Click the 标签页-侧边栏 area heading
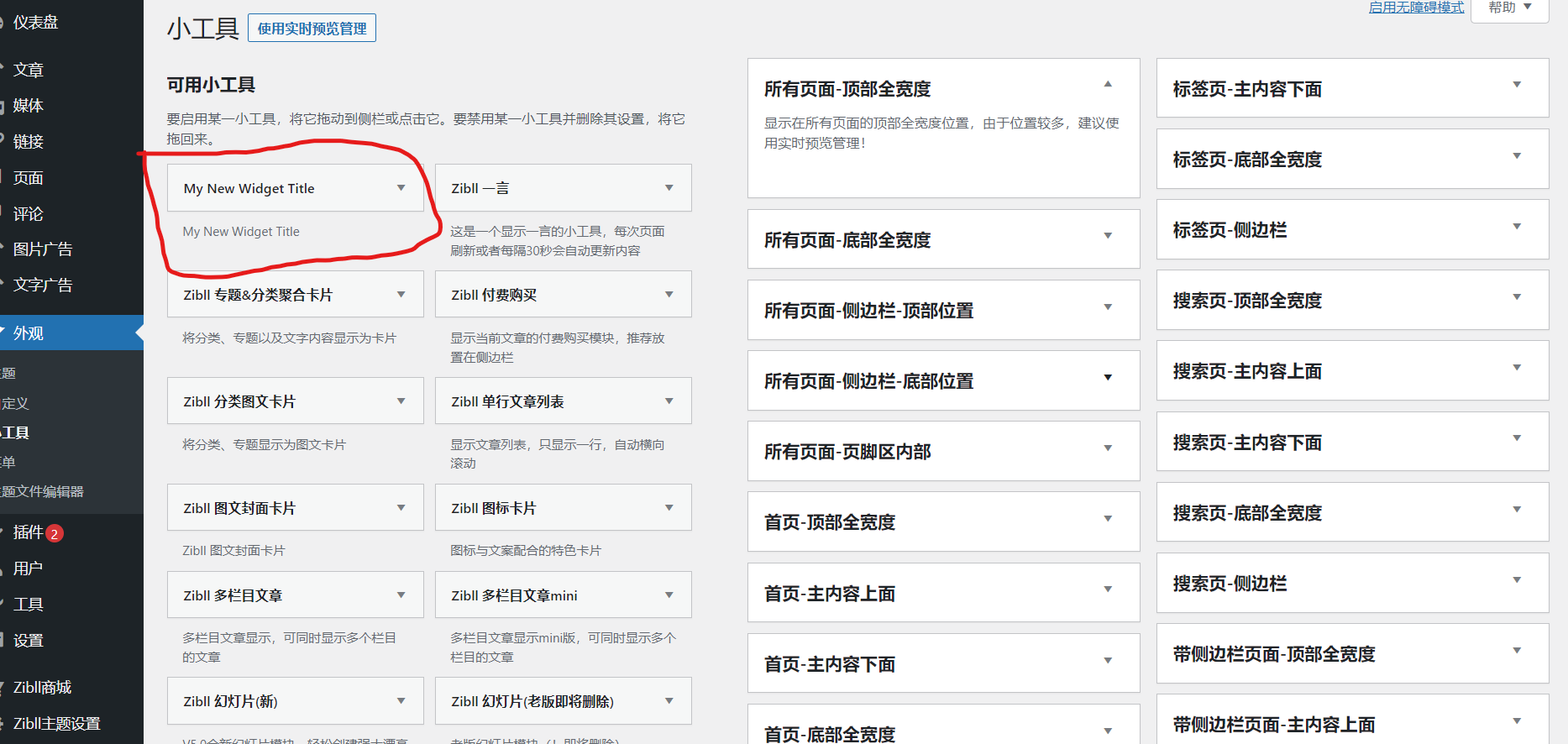Screen dimensions: 1568x744 [x=1230, y=230]
